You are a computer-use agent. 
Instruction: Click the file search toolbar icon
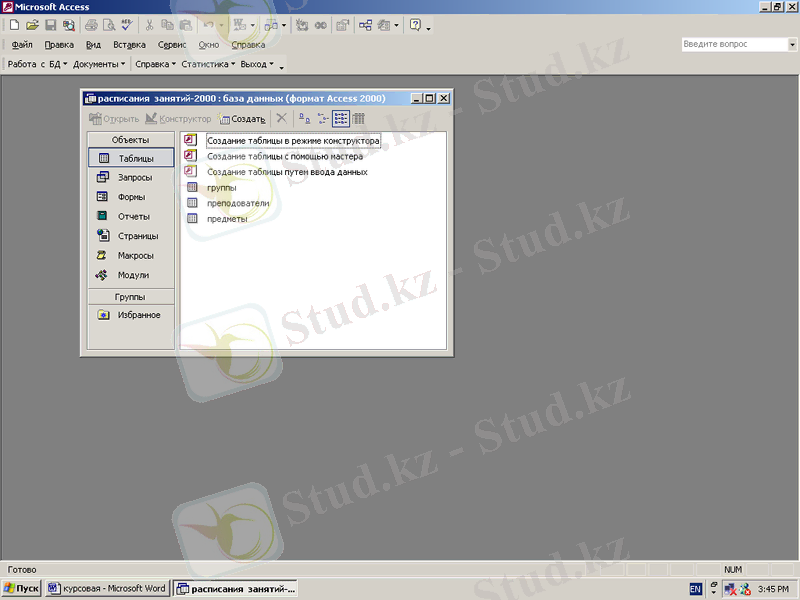click(68, 25)
